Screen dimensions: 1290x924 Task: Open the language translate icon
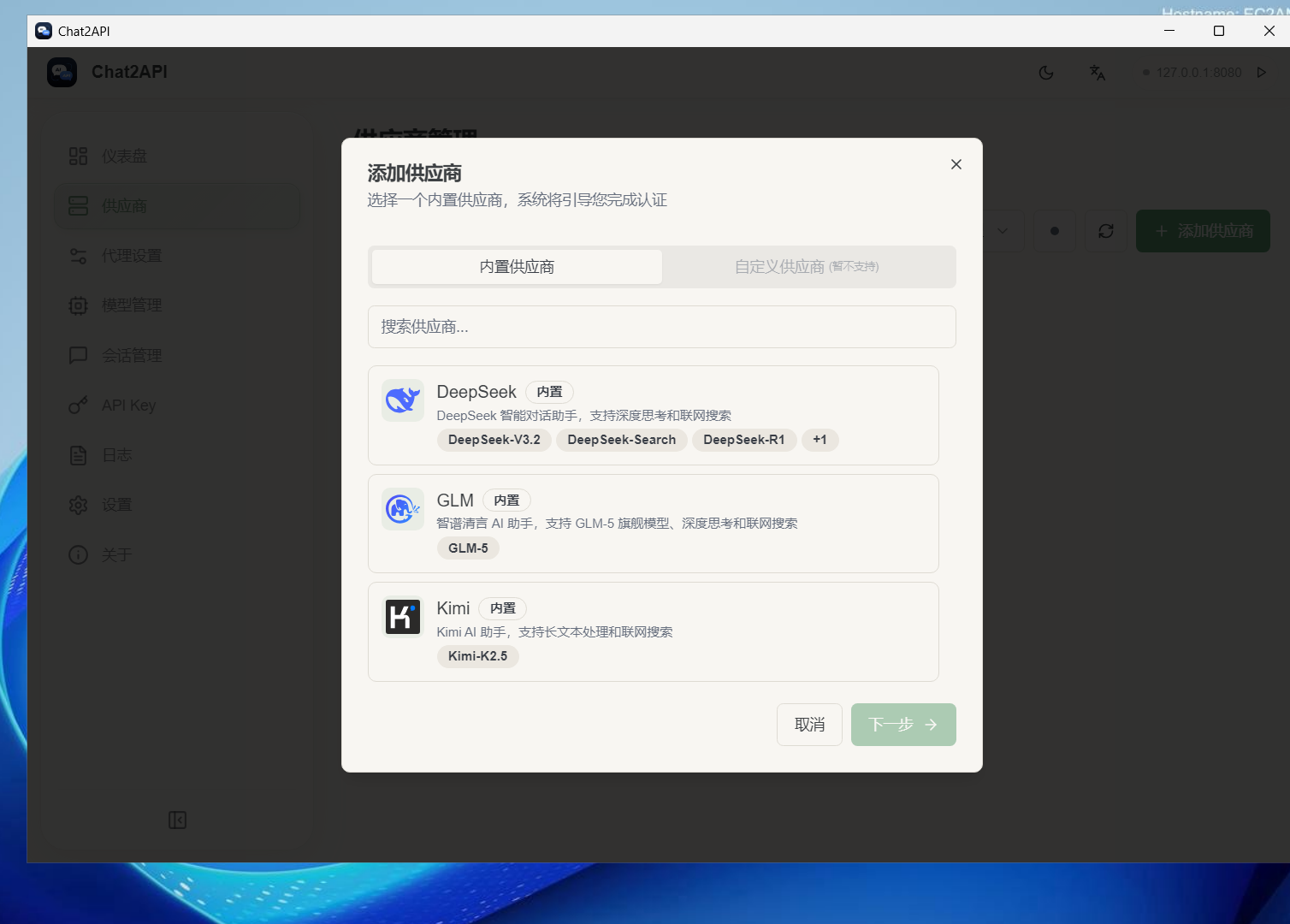click(x=1098, y=73)
